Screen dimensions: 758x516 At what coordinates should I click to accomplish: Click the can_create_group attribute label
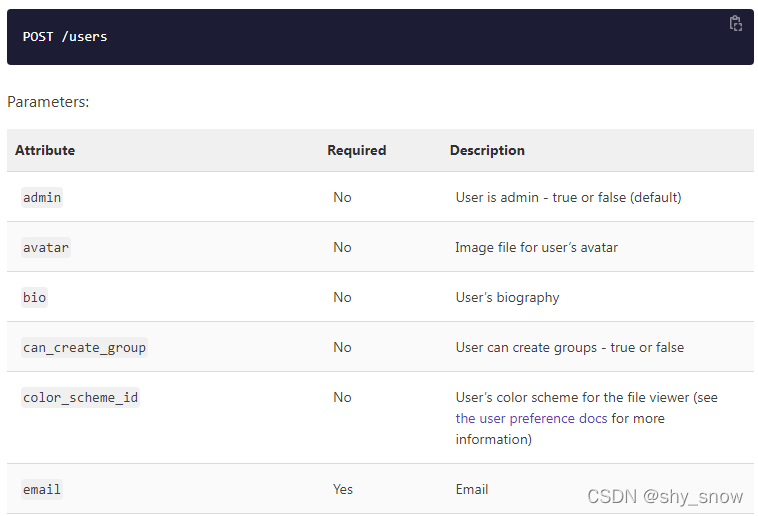[x=84, y=347]
